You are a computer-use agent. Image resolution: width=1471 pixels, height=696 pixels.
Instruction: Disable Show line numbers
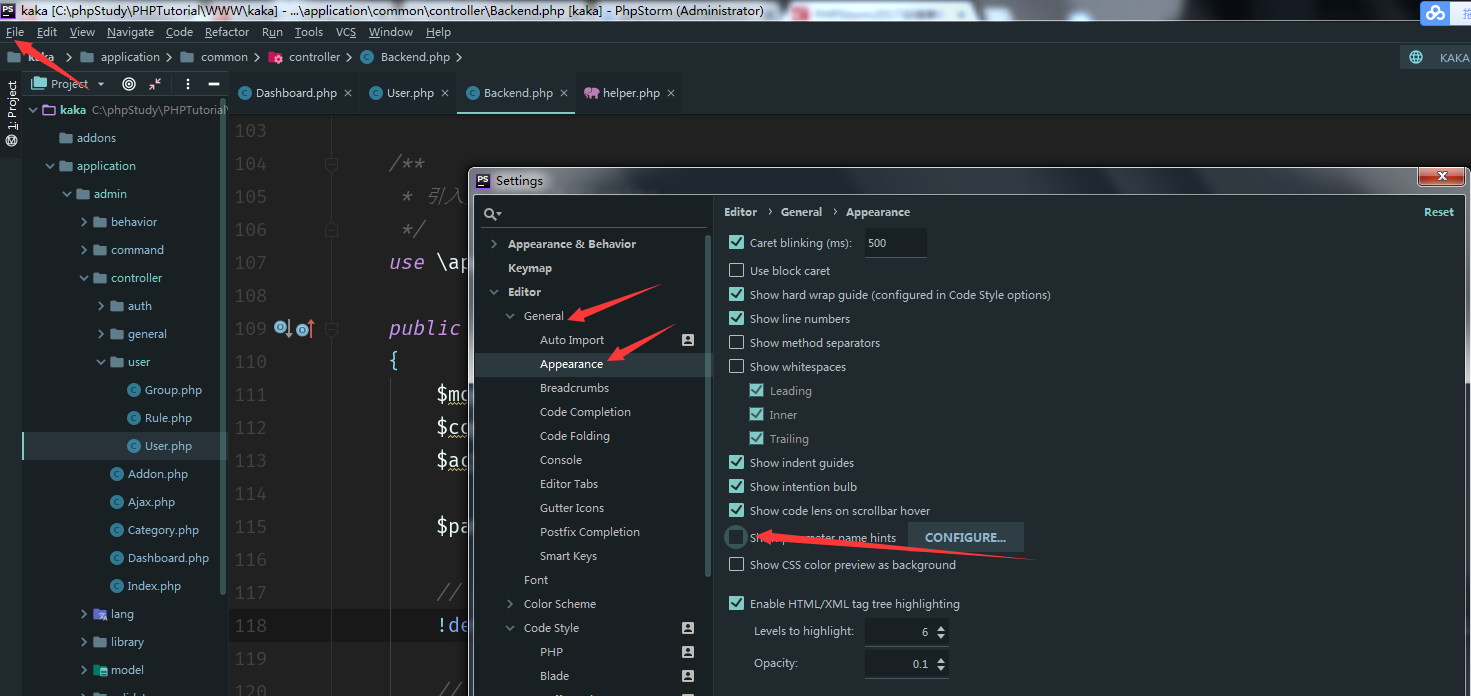(737, 318)
